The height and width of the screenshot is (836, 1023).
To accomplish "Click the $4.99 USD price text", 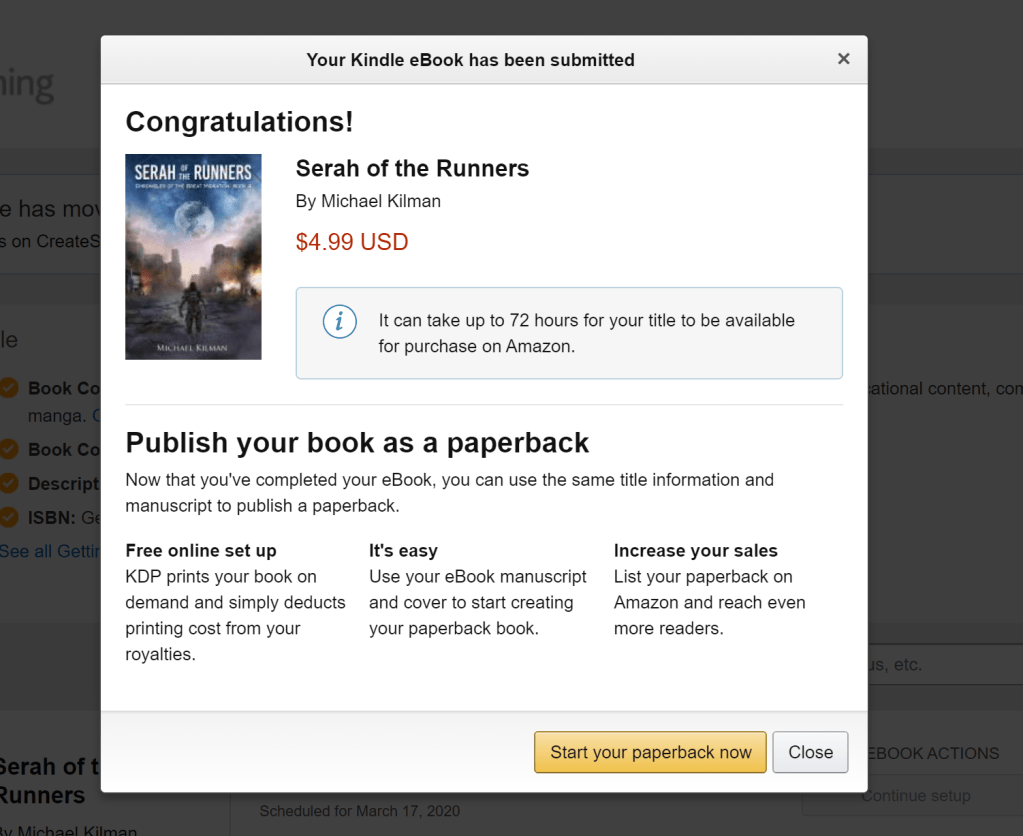I will pos(352,242).
